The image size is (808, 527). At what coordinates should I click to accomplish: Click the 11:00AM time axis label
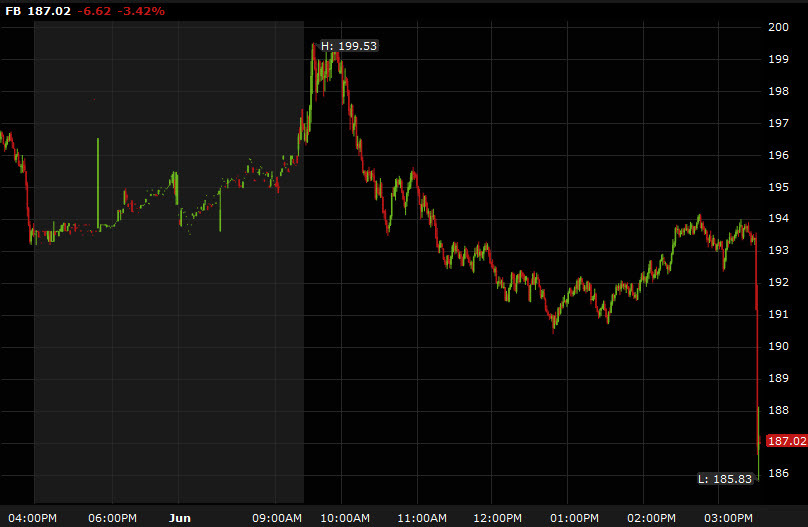422,518
